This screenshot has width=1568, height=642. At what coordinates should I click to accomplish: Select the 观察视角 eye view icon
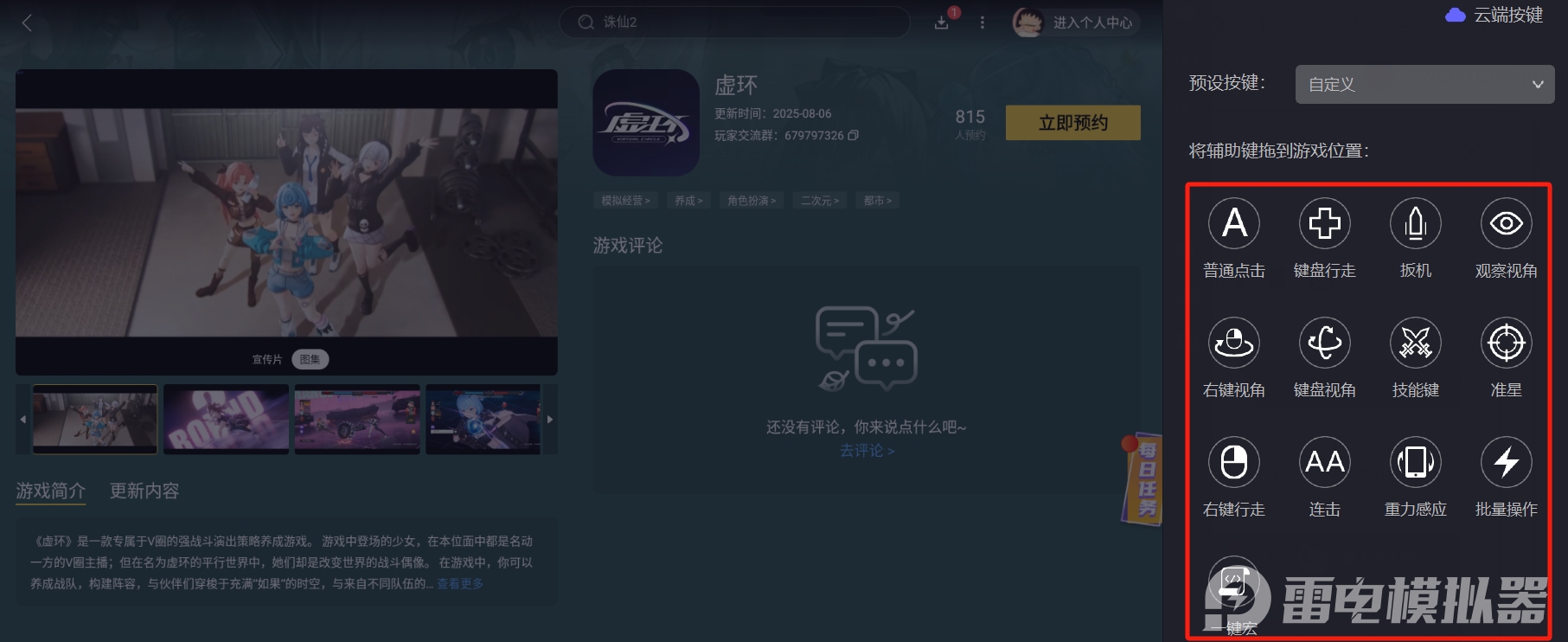click(1507, 223)
